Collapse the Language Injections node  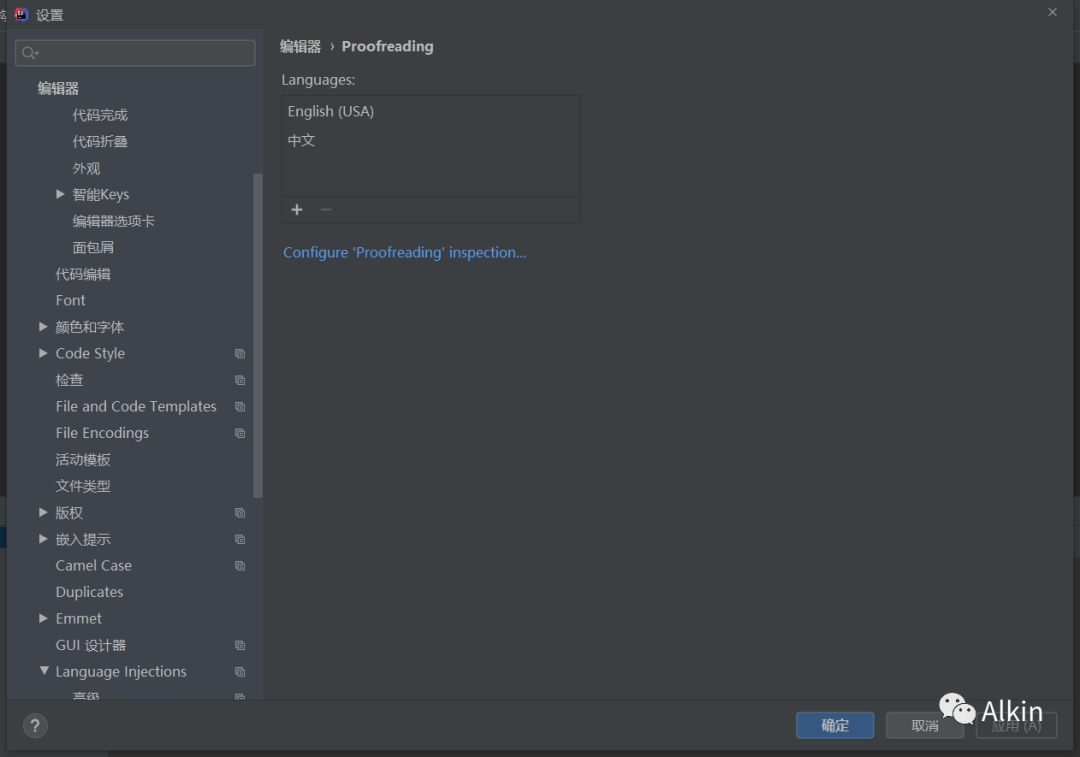tap(44, 670)
